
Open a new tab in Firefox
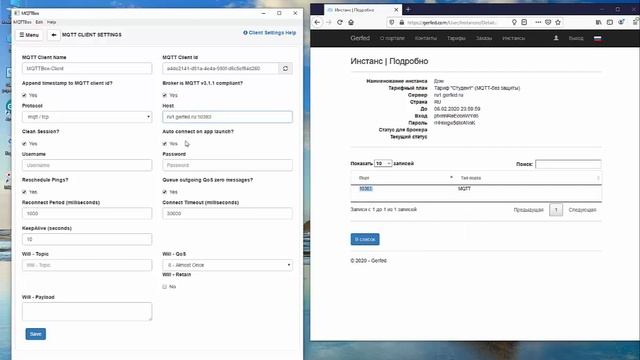[x=408, y=9]
